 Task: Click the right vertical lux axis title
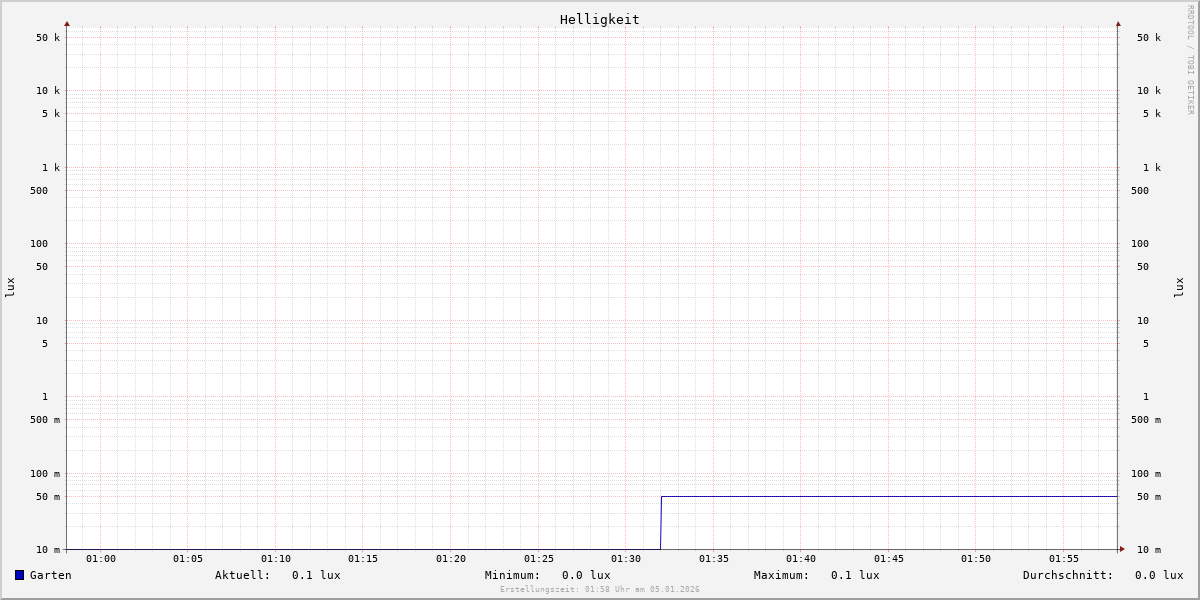pos(1179,288)
